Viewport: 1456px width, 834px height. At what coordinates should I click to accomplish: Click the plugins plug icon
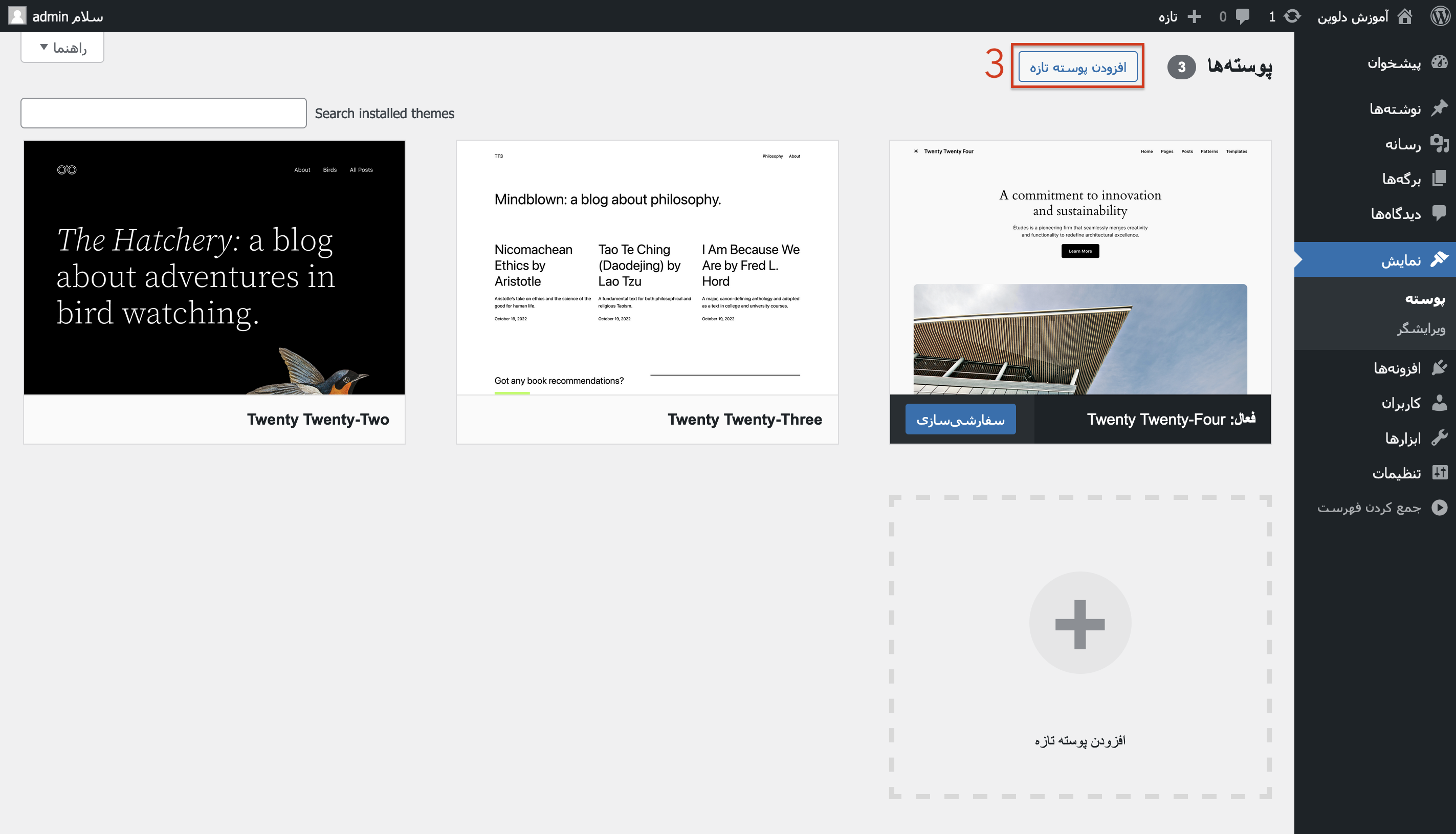(1439, 367)
